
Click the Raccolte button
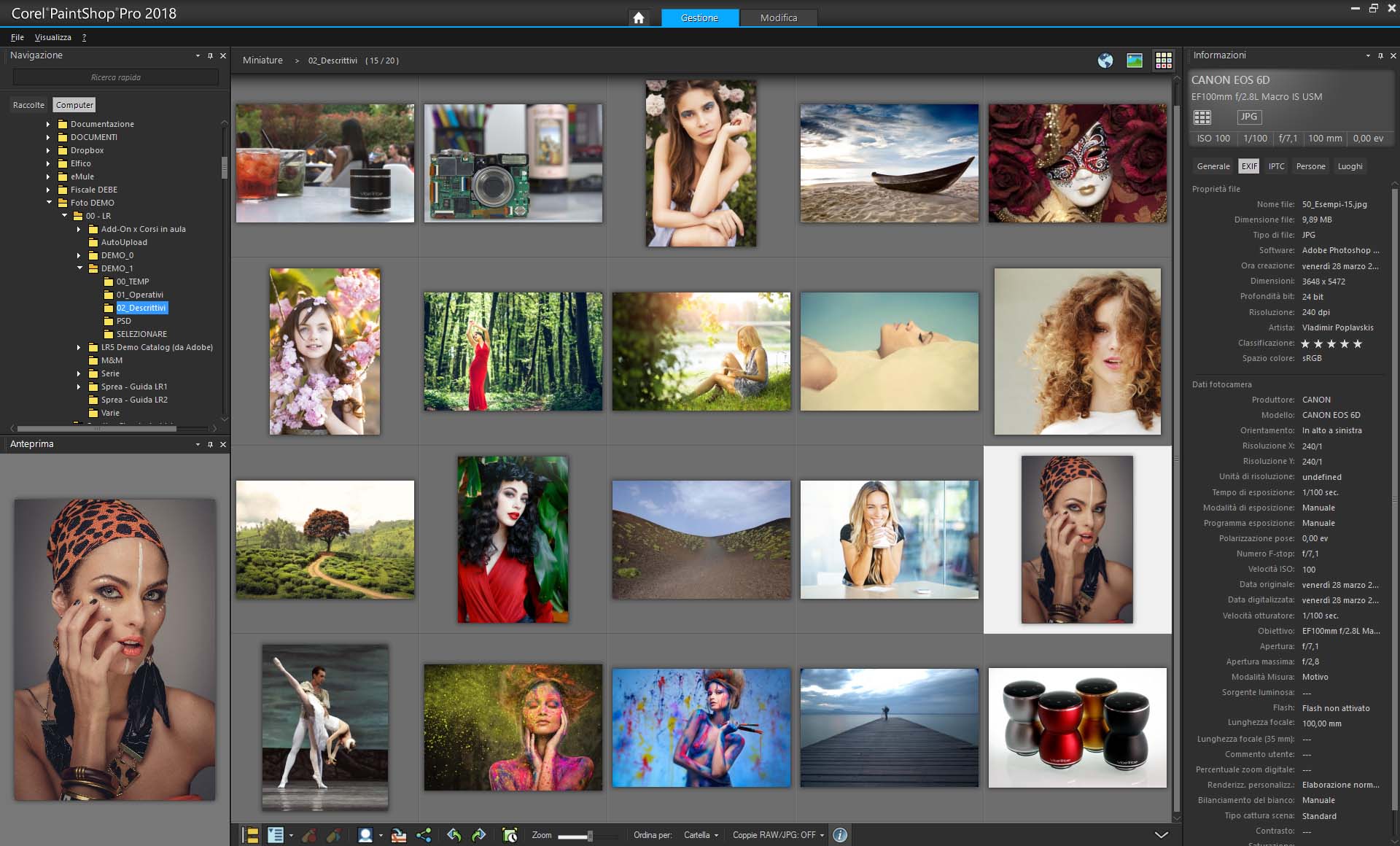coord(28,105)
